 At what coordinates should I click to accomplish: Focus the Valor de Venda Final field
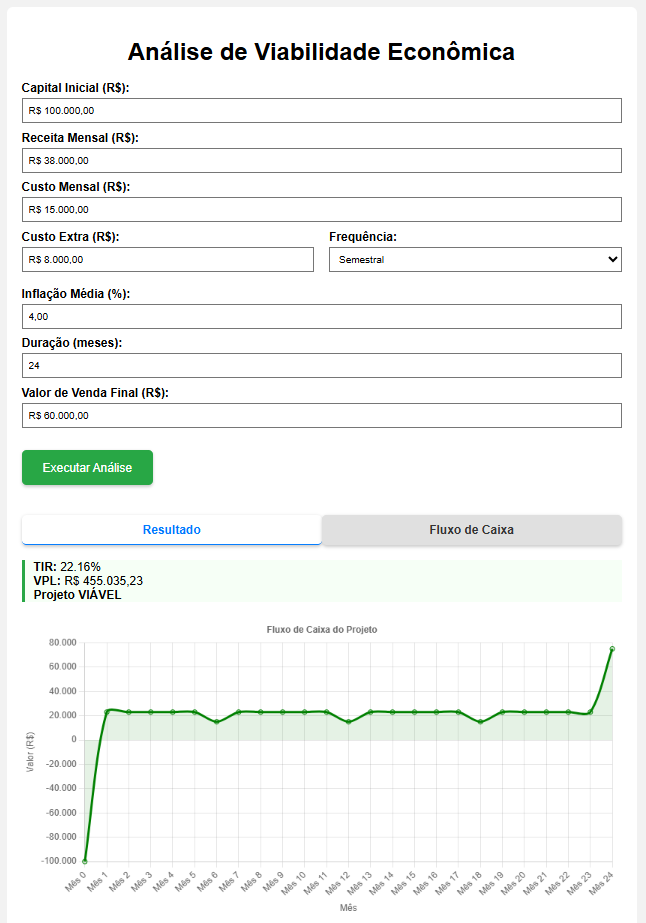(321, 415)
